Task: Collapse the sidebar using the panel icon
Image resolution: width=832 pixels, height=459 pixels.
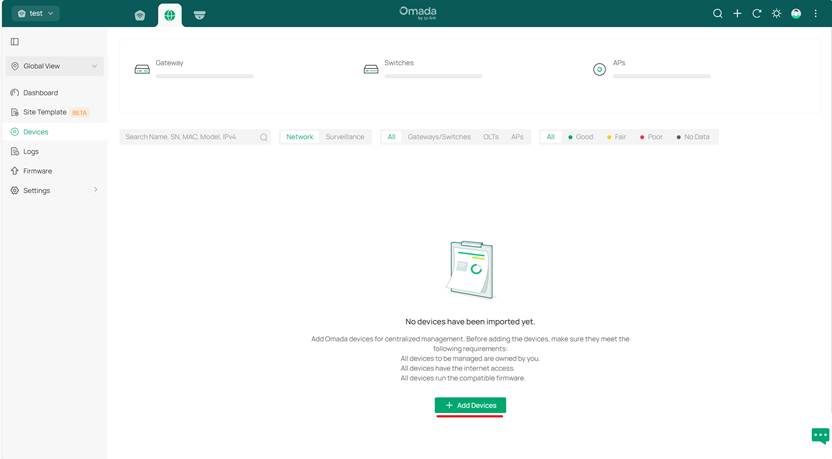Action: pos(15,42)
